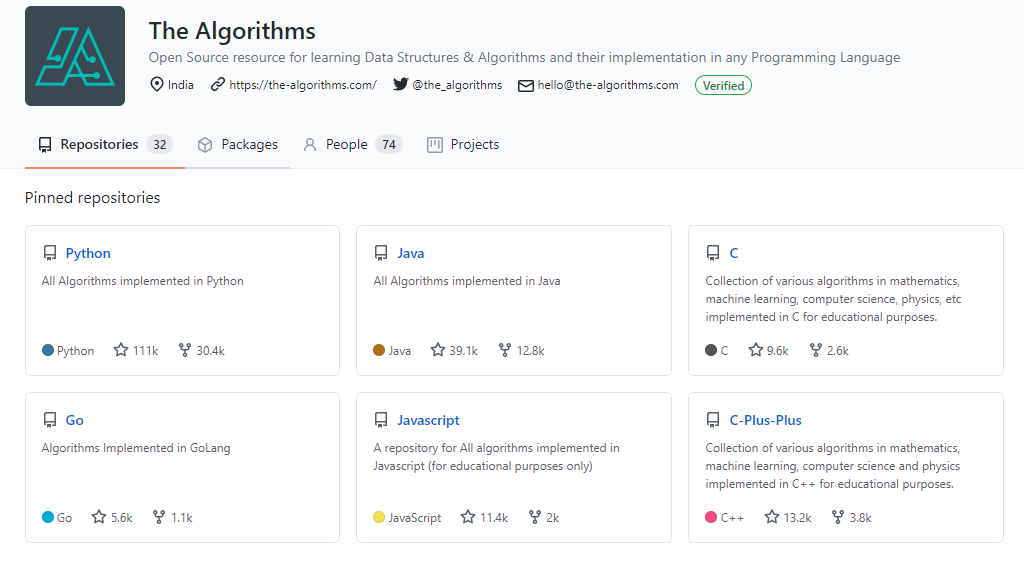Viewport: 1024px width, 562px height.
Task: Open the https://the-algorithms.com/ website link
Action: pos(303,85)
